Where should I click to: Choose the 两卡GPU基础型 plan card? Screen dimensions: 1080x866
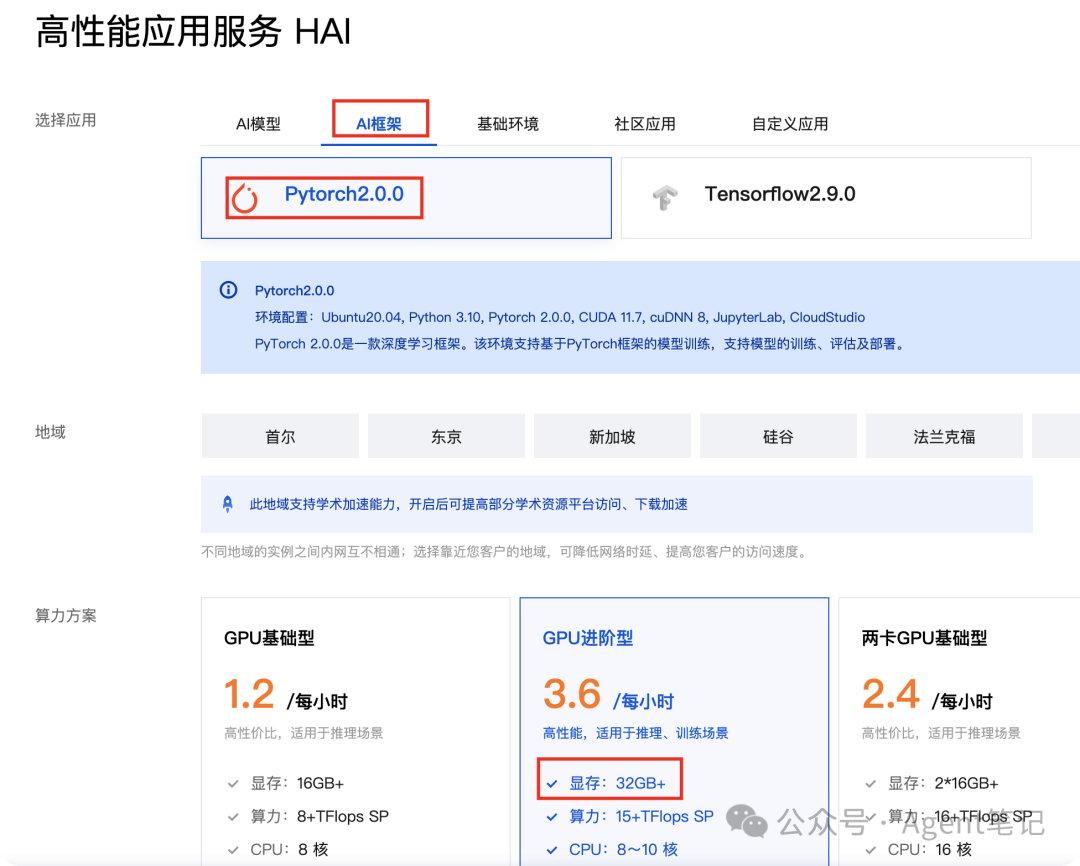[x=959, y=732]
